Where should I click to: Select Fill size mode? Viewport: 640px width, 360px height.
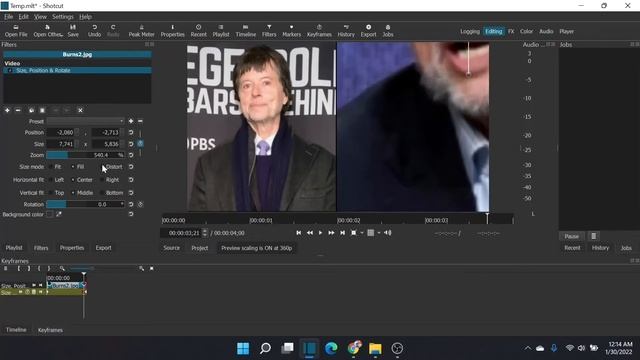[x=78, y=167]
